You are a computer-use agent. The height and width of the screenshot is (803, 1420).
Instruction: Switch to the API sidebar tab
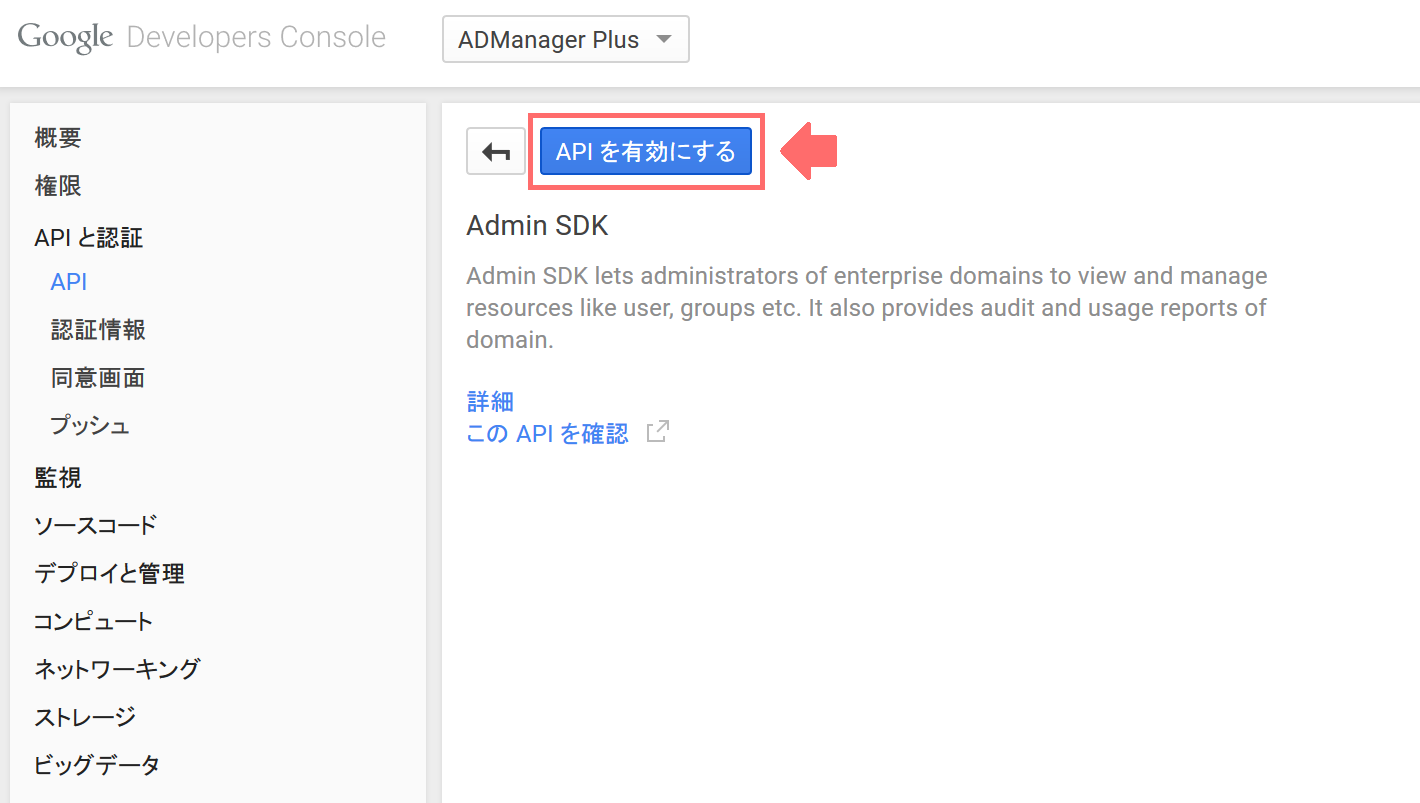pos(68,281)
